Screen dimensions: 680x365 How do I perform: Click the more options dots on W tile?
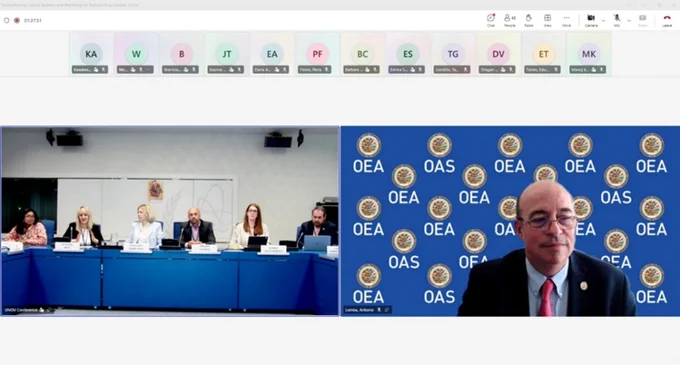(x=148, y=69)
